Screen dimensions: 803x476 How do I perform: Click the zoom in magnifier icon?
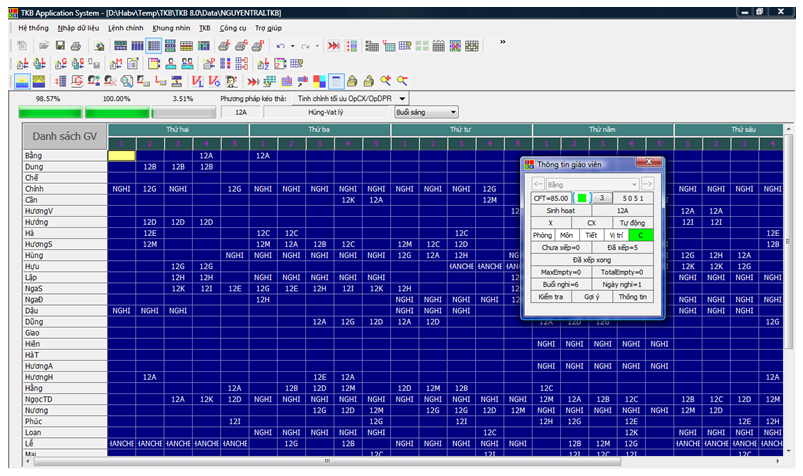pyautogui.click(x=386, y=80)
